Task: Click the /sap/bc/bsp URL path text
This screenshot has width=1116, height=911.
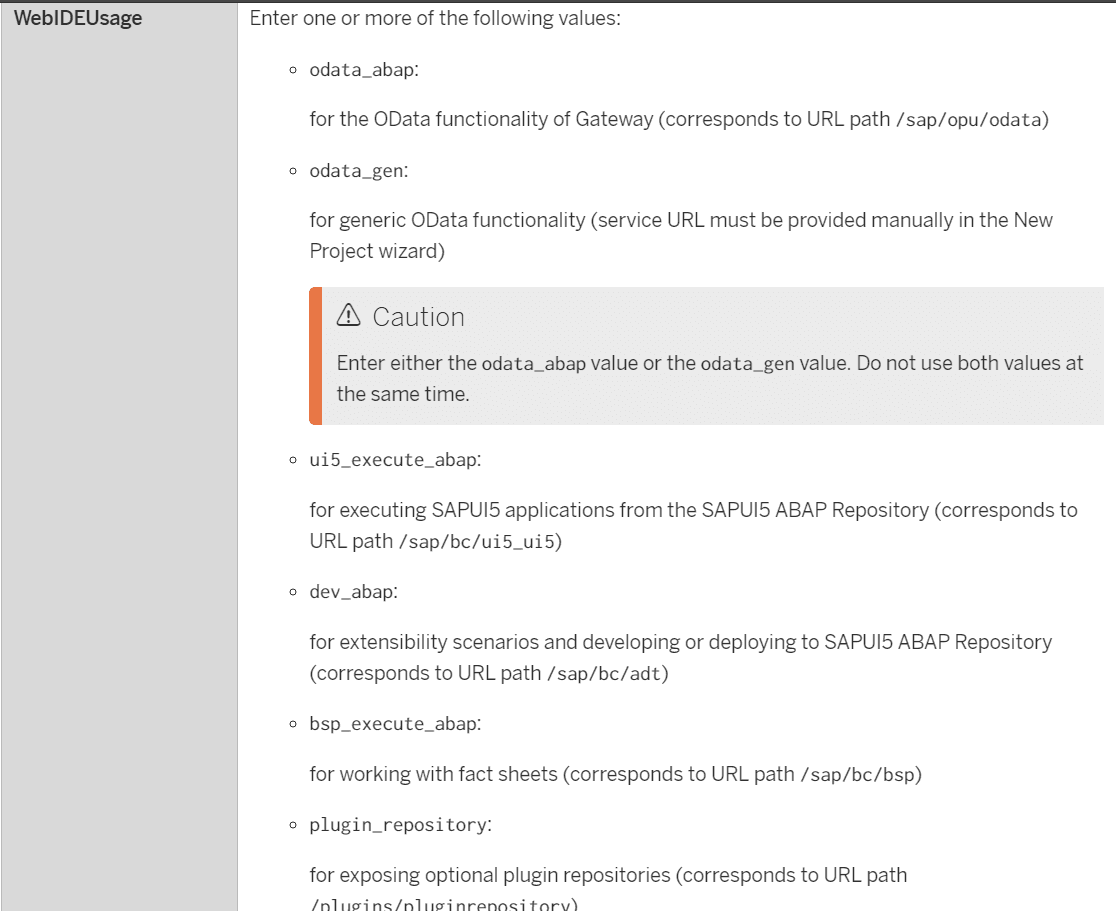Action: [858, 774]
